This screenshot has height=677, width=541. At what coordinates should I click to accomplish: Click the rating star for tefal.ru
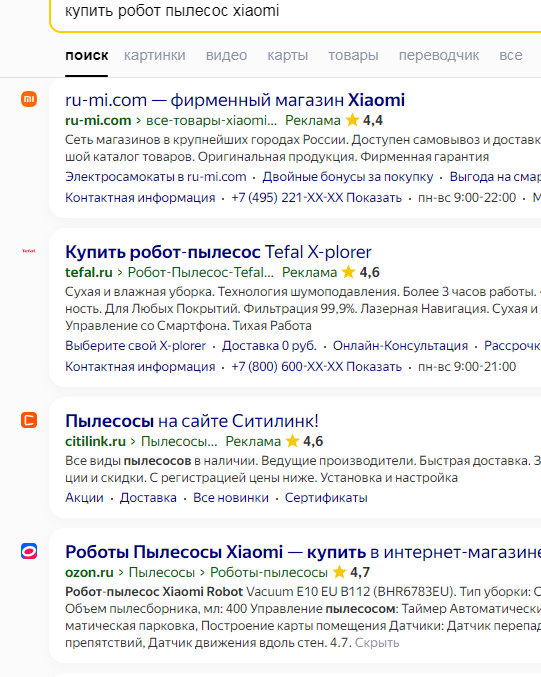point(348,272)
